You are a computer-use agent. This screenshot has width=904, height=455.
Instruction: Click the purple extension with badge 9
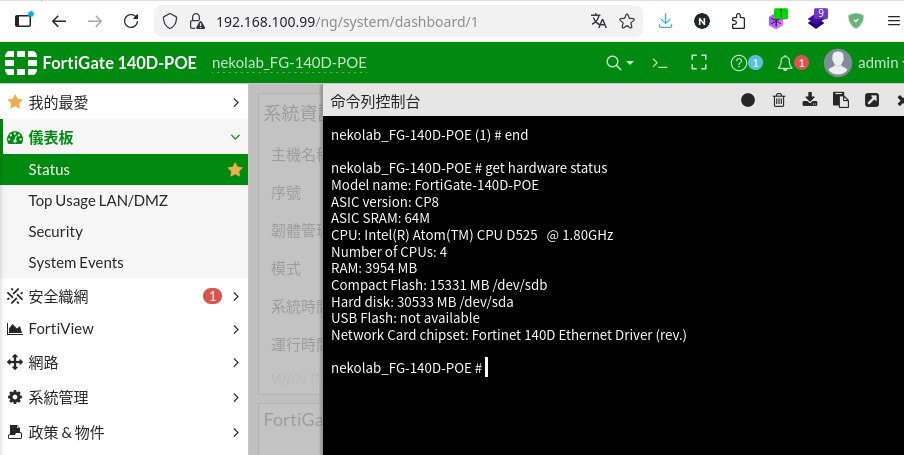(817, 20)
